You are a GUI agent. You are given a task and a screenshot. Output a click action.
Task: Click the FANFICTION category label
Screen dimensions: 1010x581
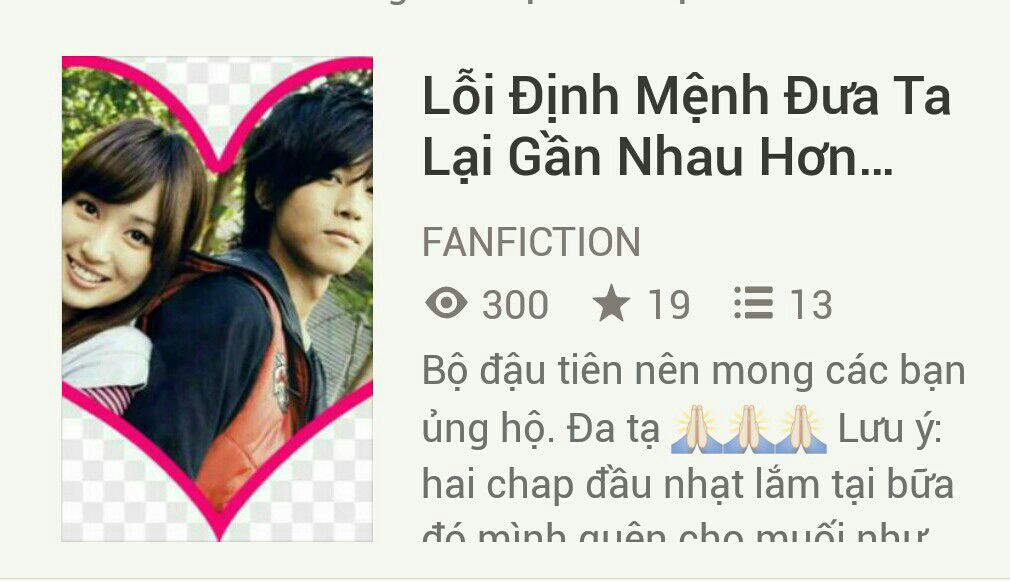point(531,242)
